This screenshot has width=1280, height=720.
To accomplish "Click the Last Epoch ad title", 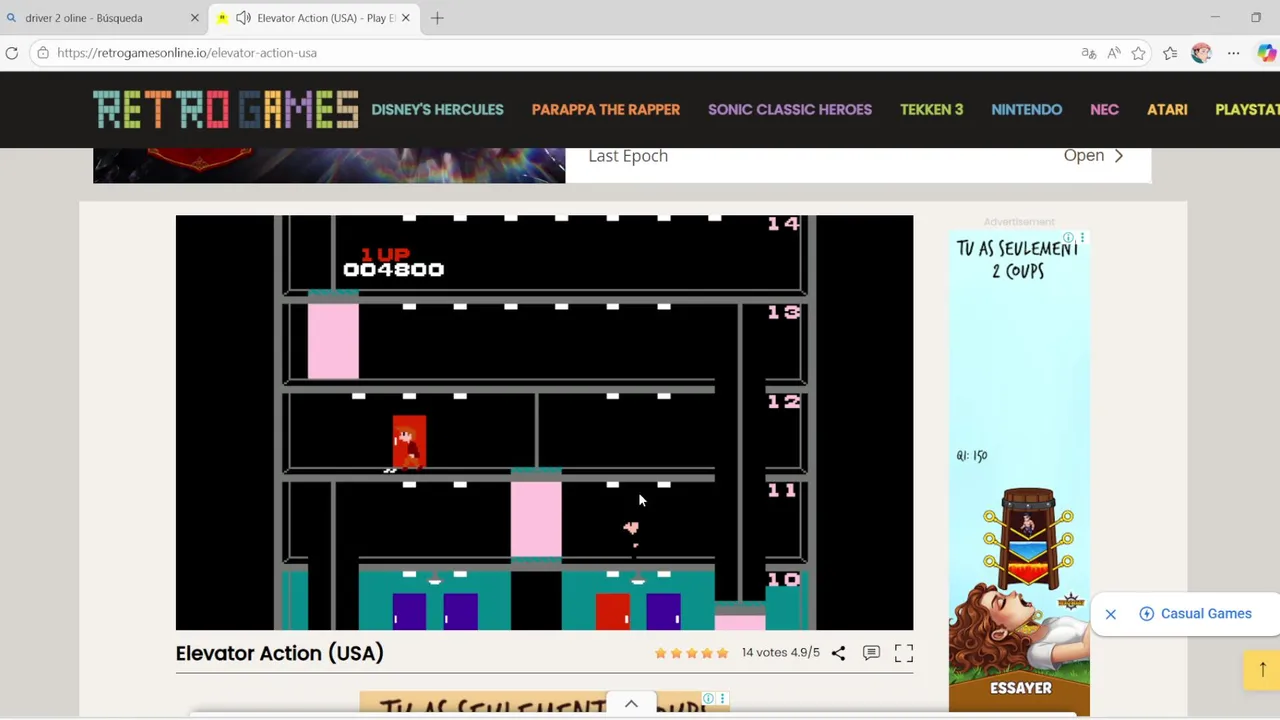I will pyautogui.click(x=628, y=156).
